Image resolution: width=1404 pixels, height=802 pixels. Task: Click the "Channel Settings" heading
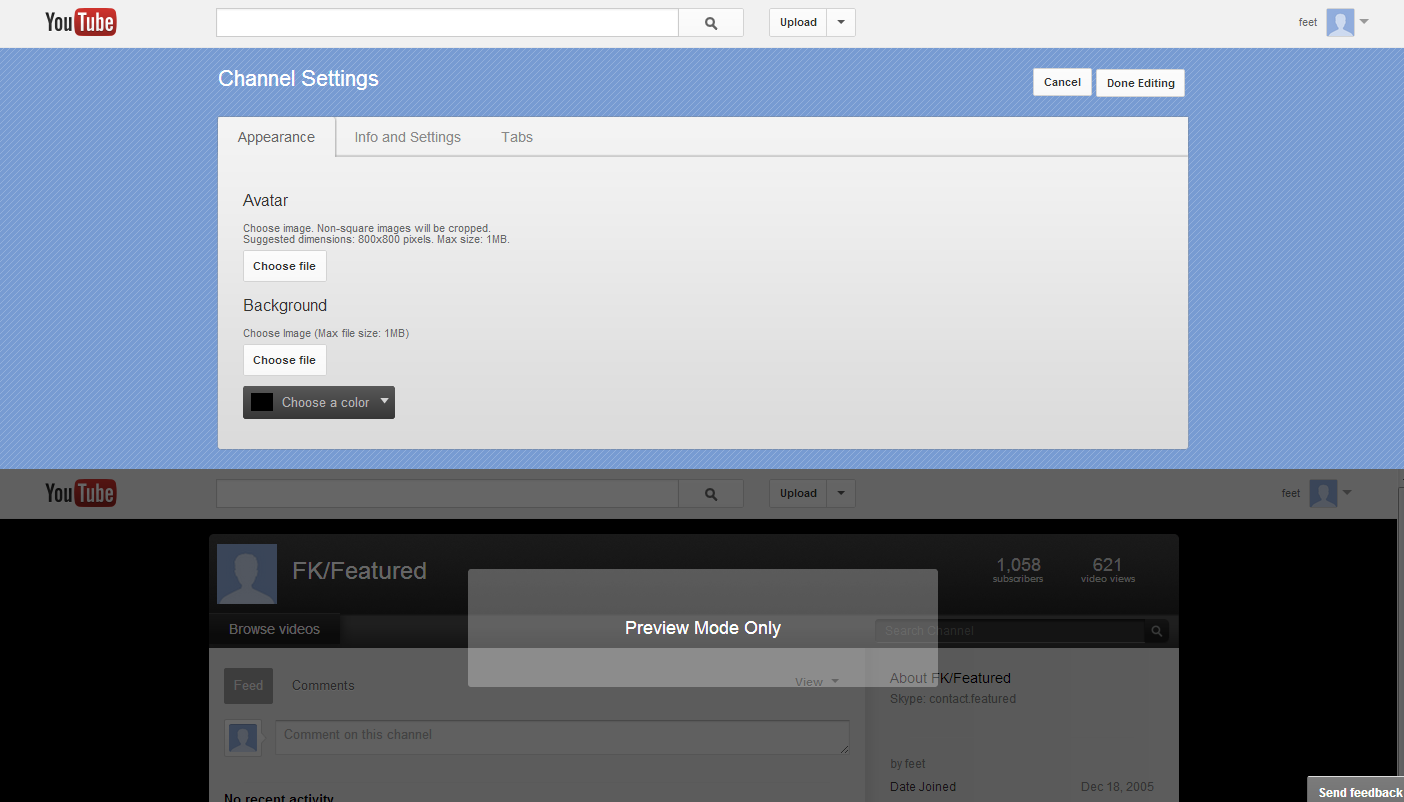click(x=298, y=79)
